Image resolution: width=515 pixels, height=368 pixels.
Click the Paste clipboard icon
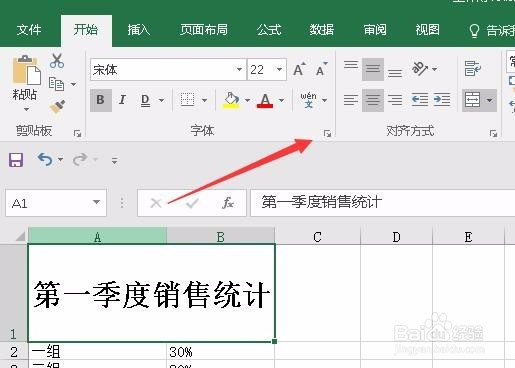(x=26, y=70)
